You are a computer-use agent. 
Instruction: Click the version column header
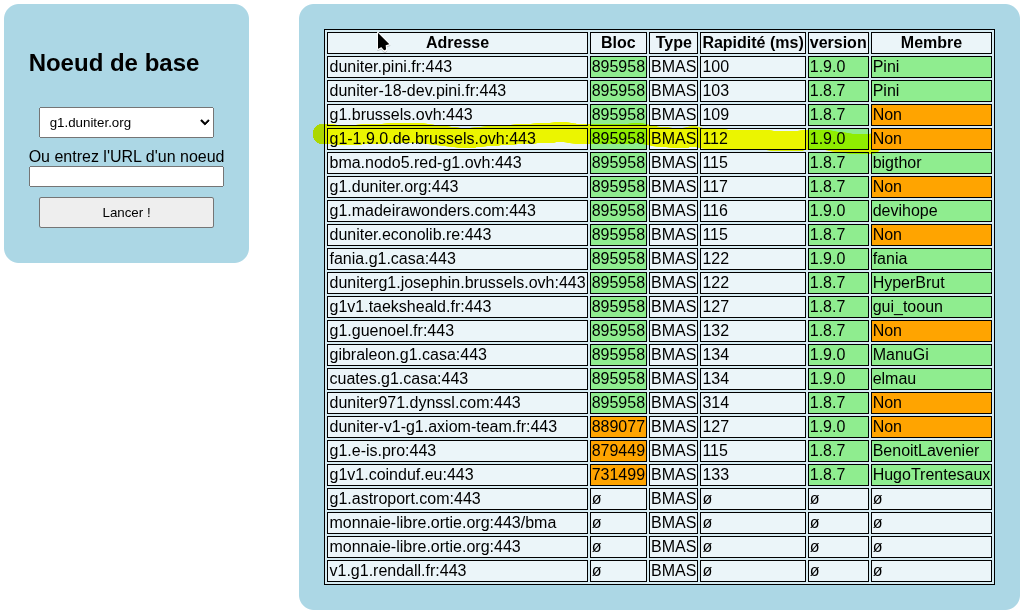pos(838,43)
